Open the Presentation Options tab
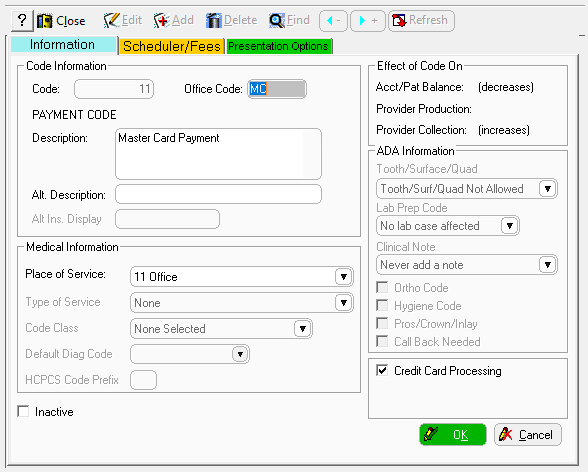588x472 pixels. click(279, 46)
